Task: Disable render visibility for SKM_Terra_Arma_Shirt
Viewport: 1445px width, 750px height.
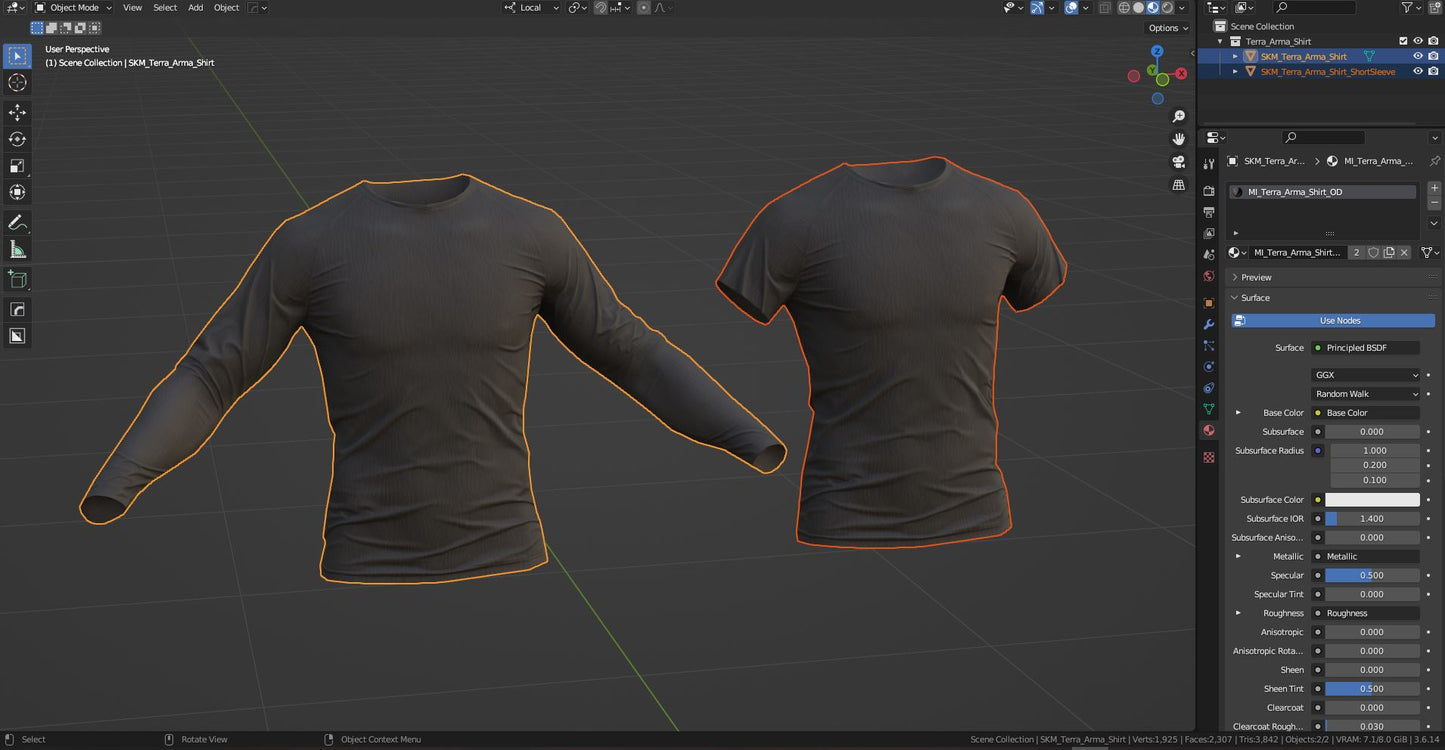Action: pos(1433,56)
